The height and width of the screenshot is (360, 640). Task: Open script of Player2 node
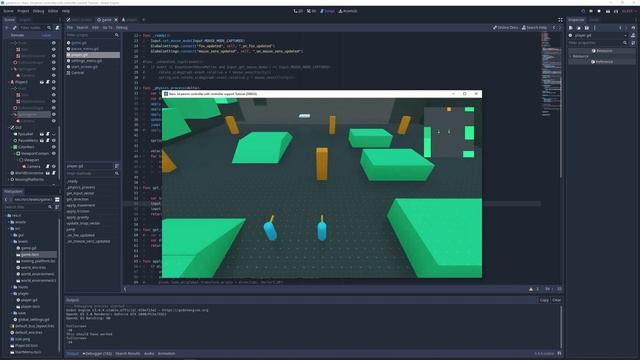point(48,82)
